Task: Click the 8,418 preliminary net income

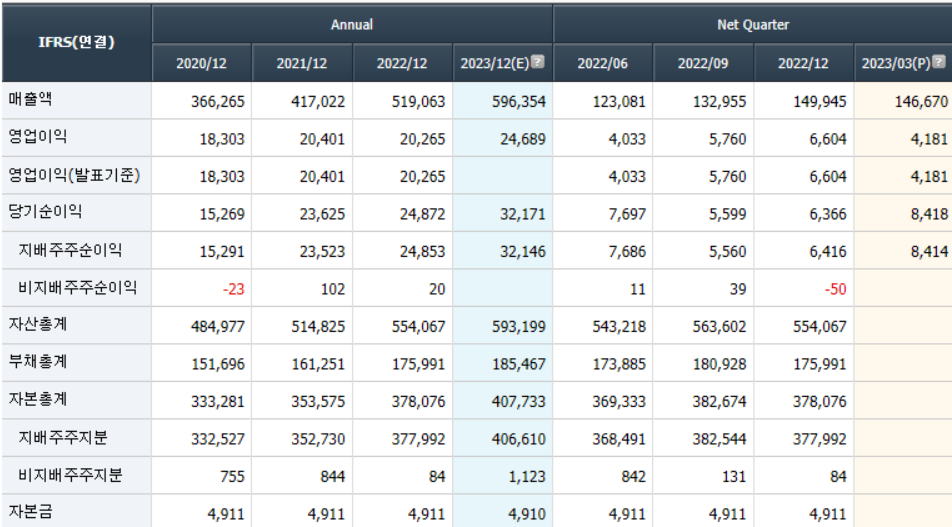Action: click(x=929, y=214)
